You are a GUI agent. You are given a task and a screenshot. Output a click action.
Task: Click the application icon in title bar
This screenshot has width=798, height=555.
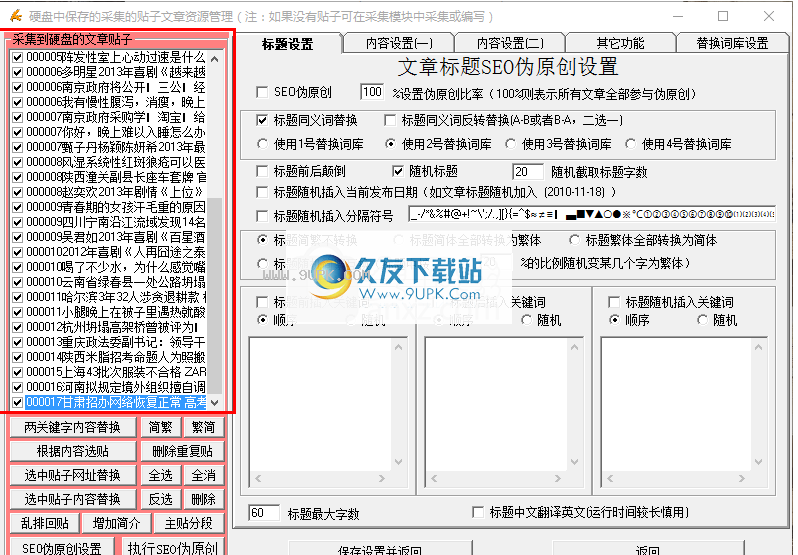point(16,16)
